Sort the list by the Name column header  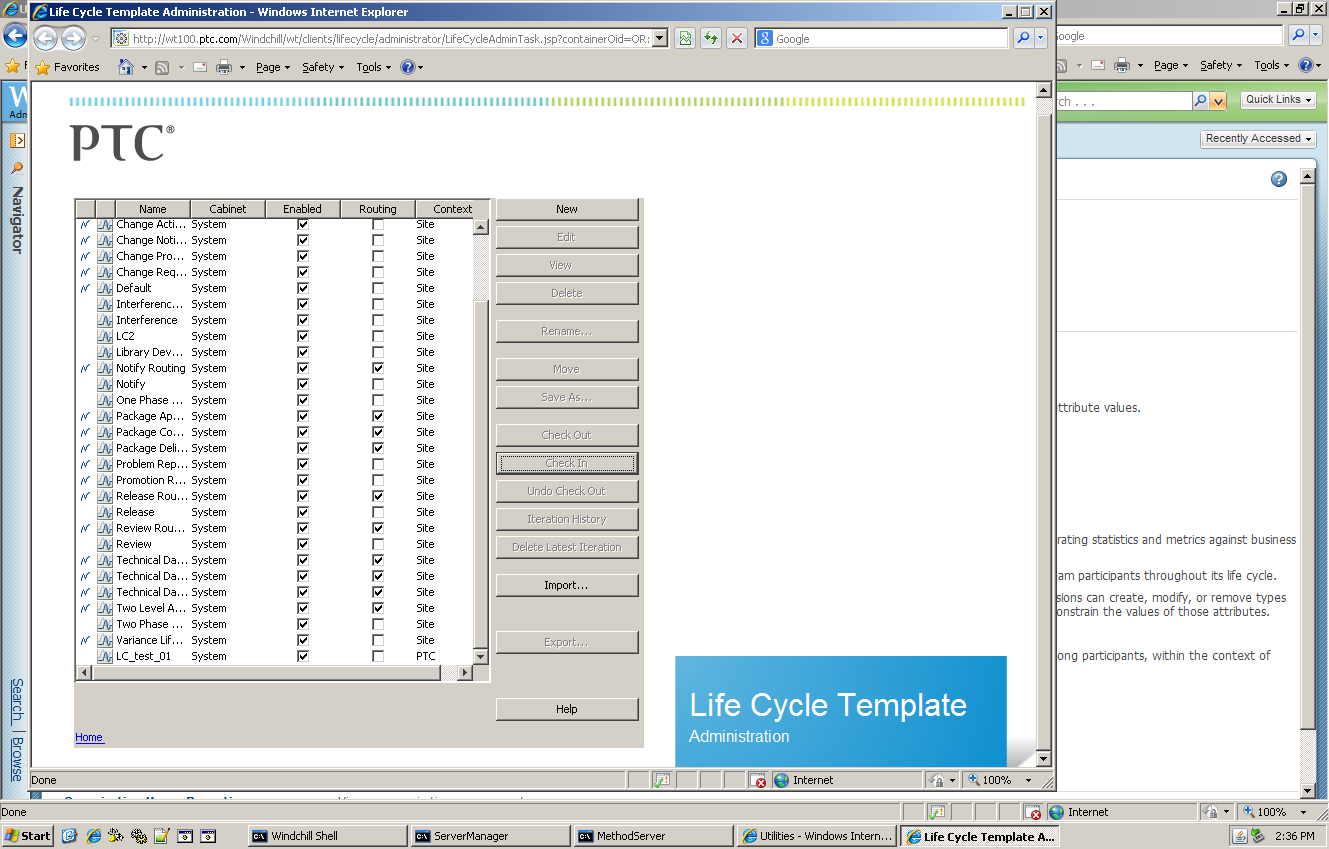point(153,209)
